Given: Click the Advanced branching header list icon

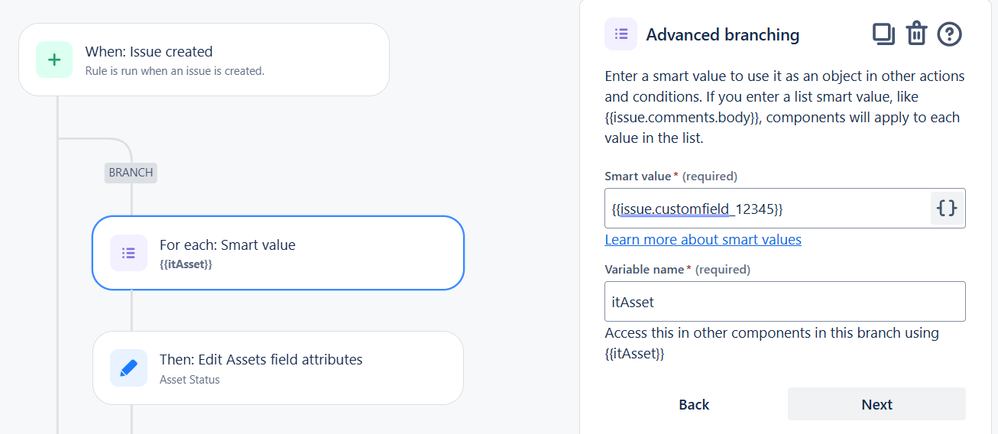Looking at the screenshot, I should (621, 34).
